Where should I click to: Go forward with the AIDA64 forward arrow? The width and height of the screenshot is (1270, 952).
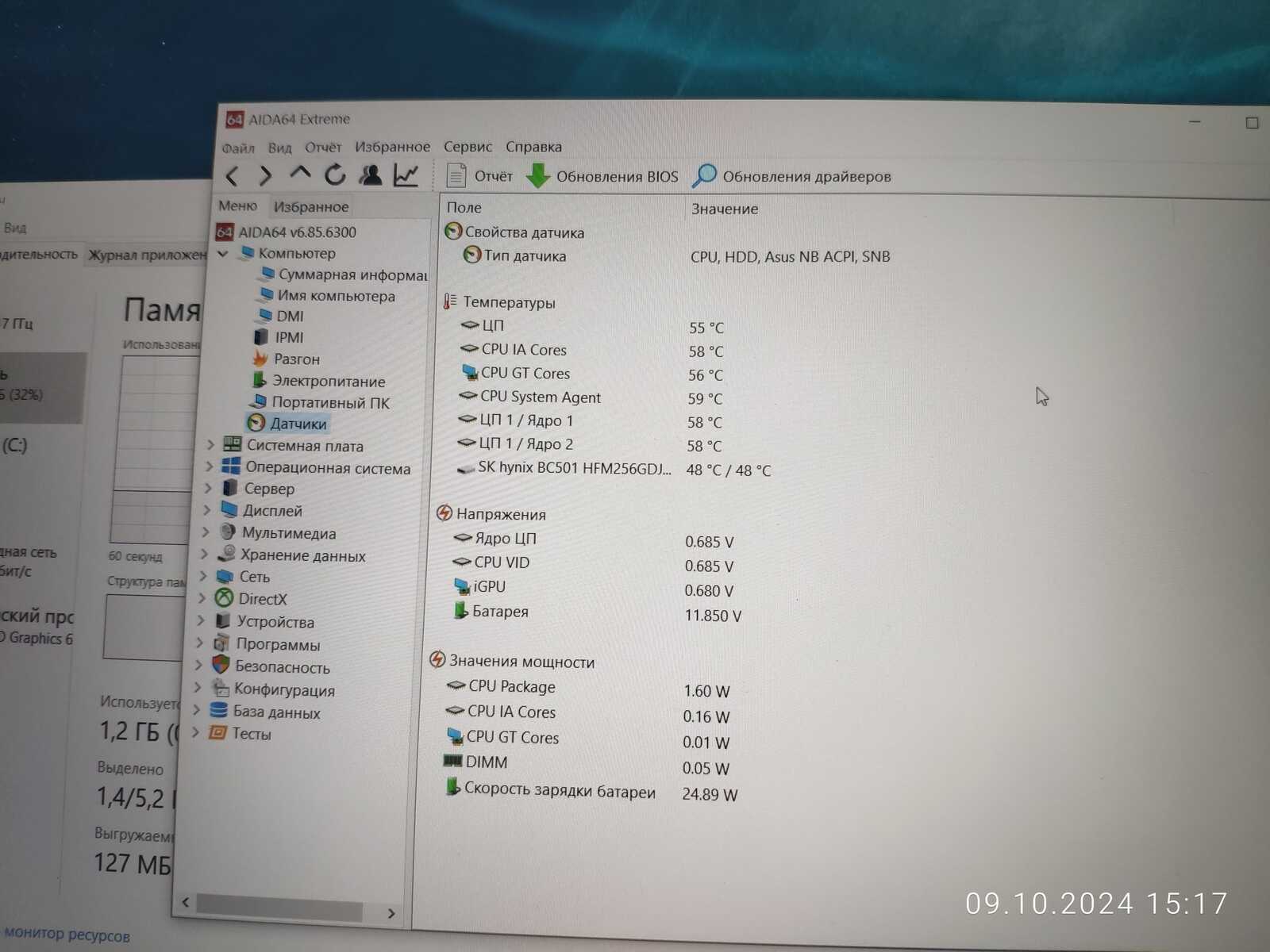(266, 175)
